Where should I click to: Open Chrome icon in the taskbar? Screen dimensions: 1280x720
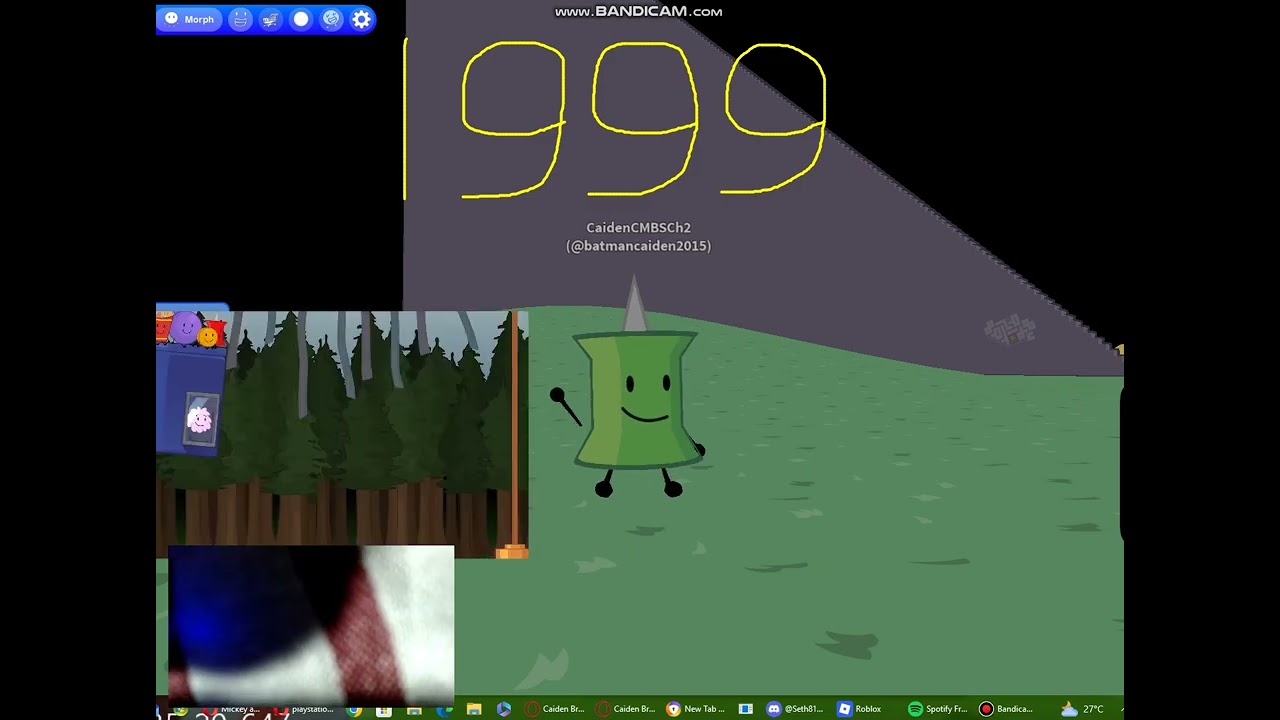click(354, 710)
